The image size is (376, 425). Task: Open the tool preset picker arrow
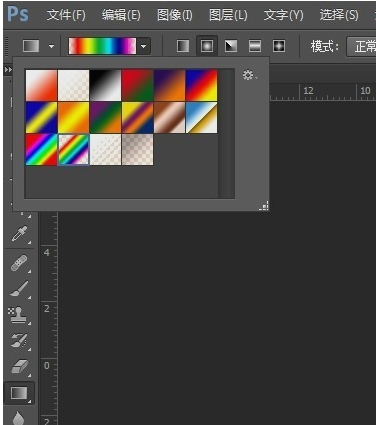point(51,46)
